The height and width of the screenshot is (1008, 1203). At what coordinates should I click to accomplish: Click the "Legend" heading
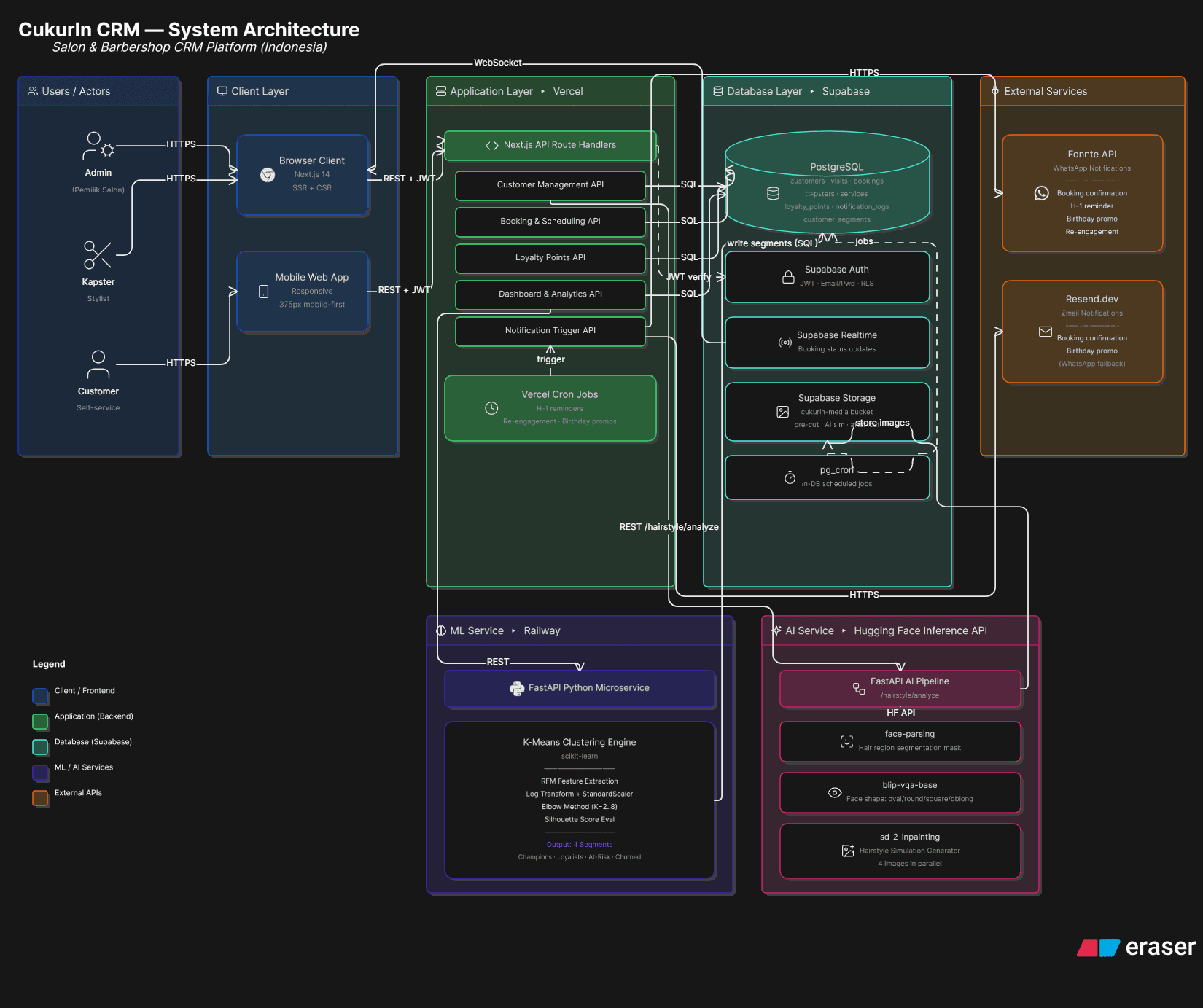pos(49,664)
